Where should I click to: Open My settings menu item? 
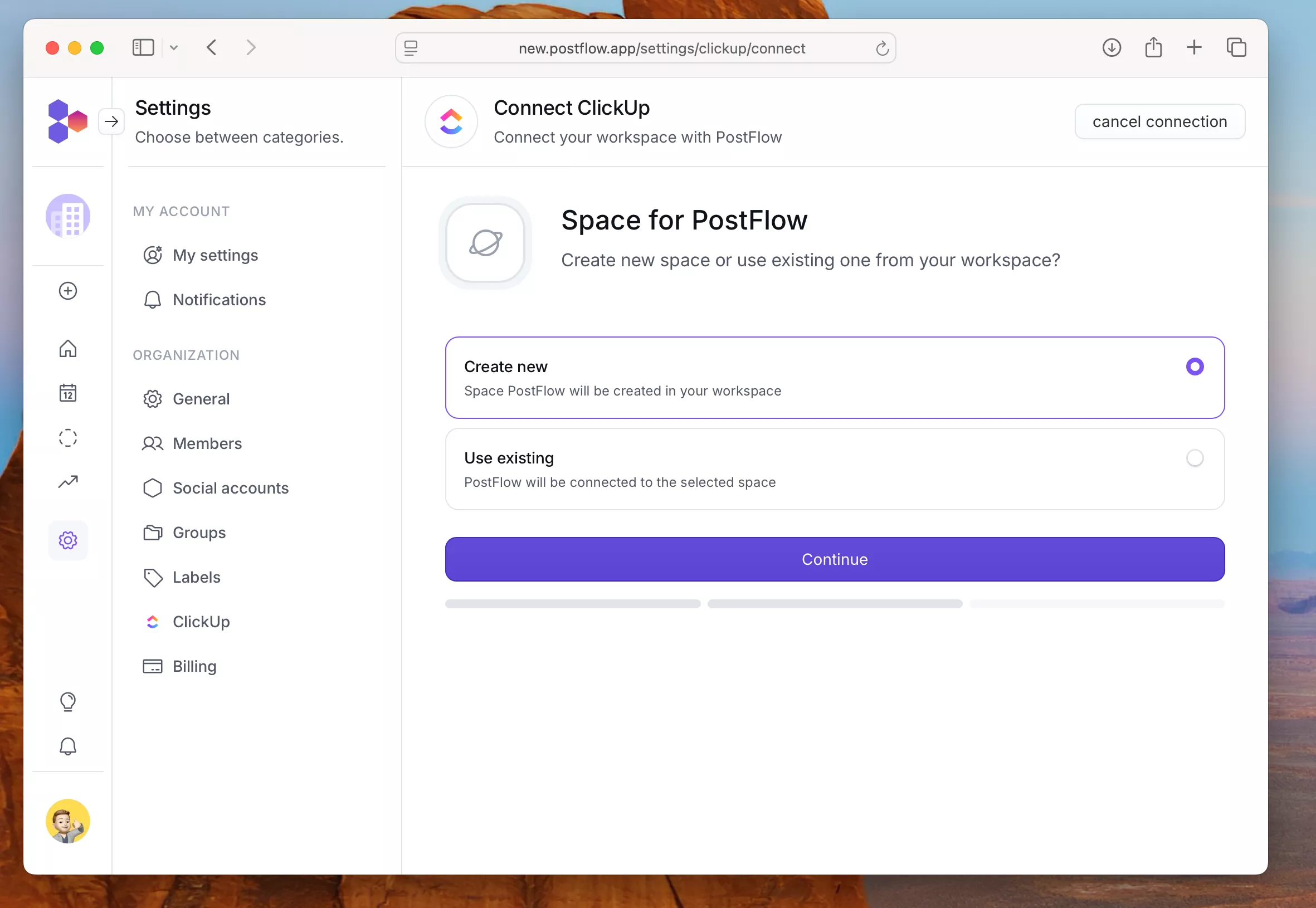[200, 255]
